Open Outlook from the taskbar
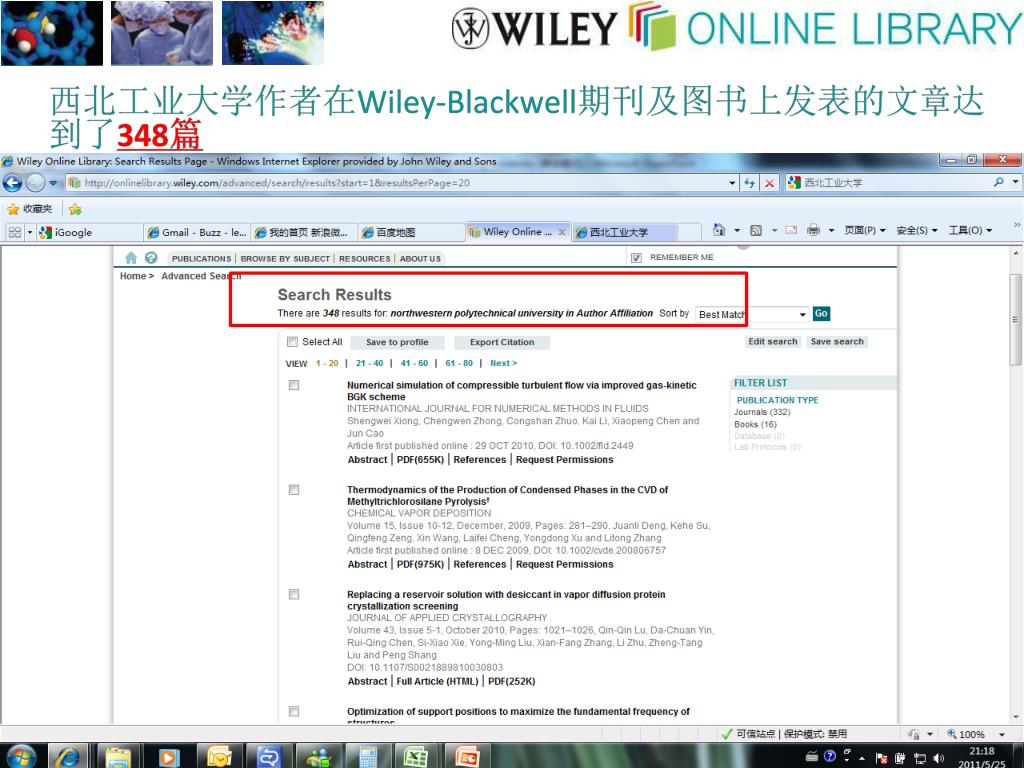The image size is (1024, 768). pyautogui.click(x=219, y=756)
